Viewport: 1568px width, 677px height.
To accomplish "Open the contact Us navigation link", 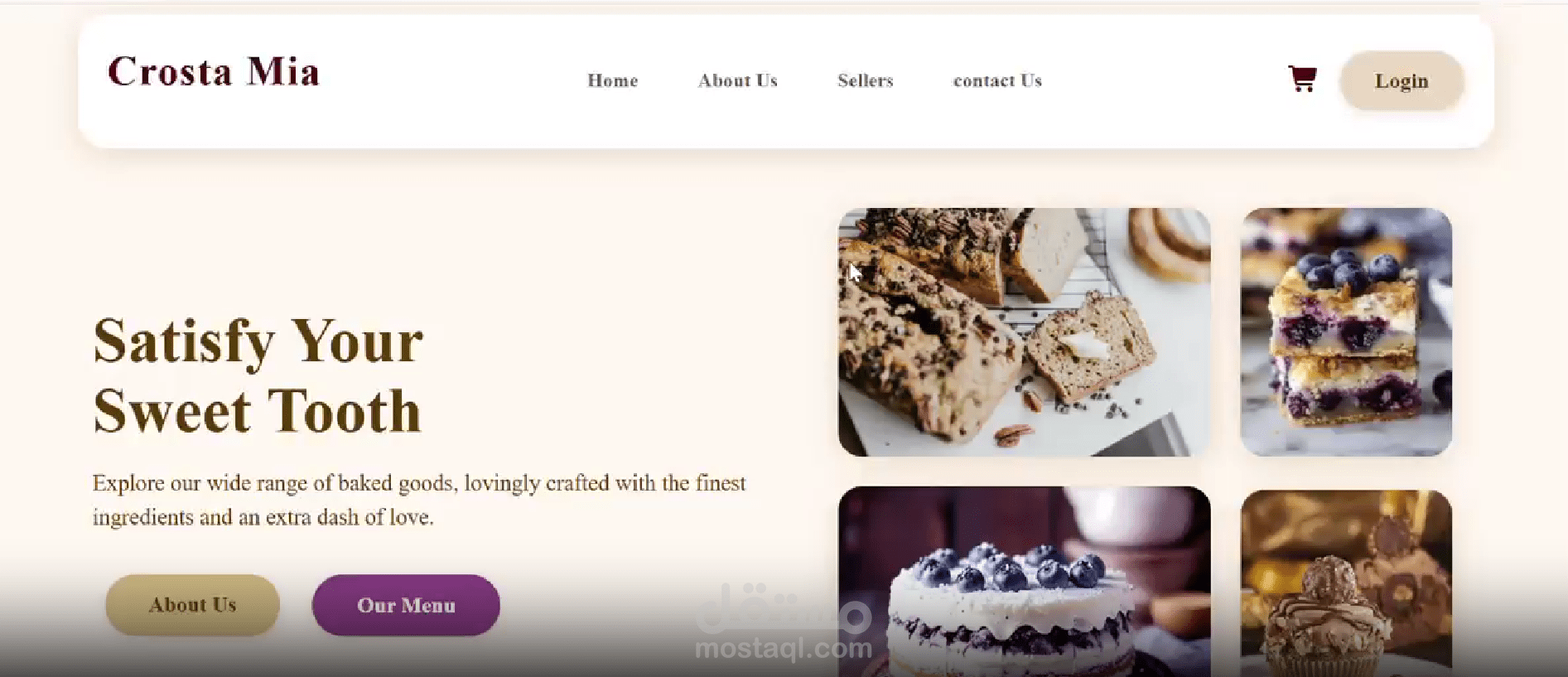I will pos(997,80).
